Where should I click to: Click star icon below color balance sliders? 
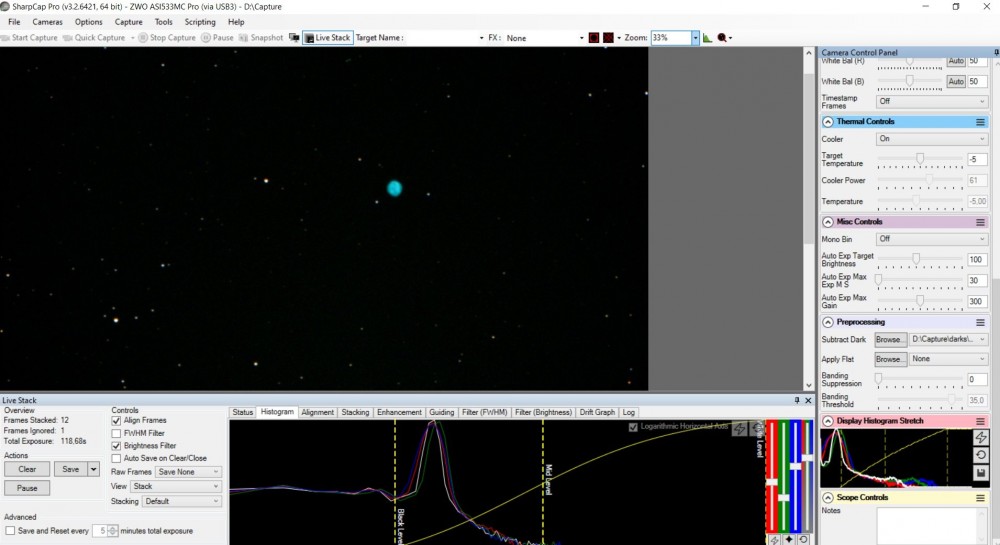tap(789, 539)
